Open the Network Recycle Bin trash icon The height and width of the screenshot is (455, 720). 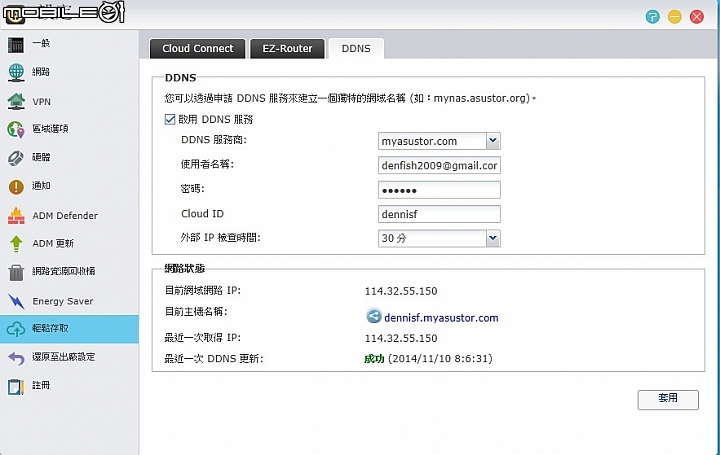[16, 272]
